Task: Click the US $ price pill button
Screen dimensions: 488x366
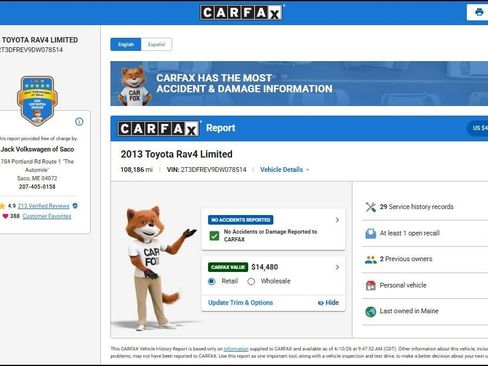Action: (x=478, y=128)
